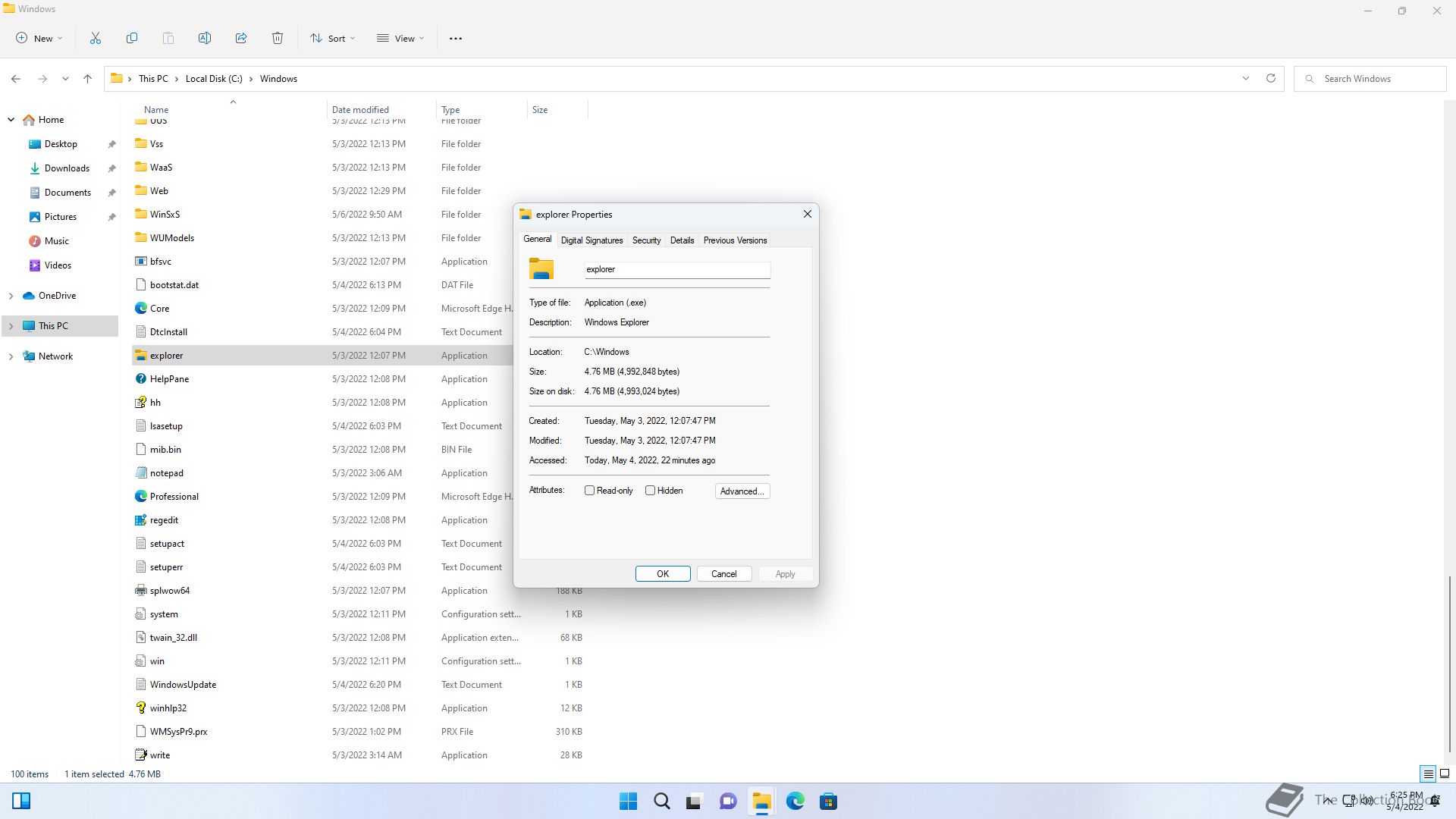Click Local Disk (C:) breadcrumb
This screenshot has width=1456, height=819.
(x=214, y=79)
